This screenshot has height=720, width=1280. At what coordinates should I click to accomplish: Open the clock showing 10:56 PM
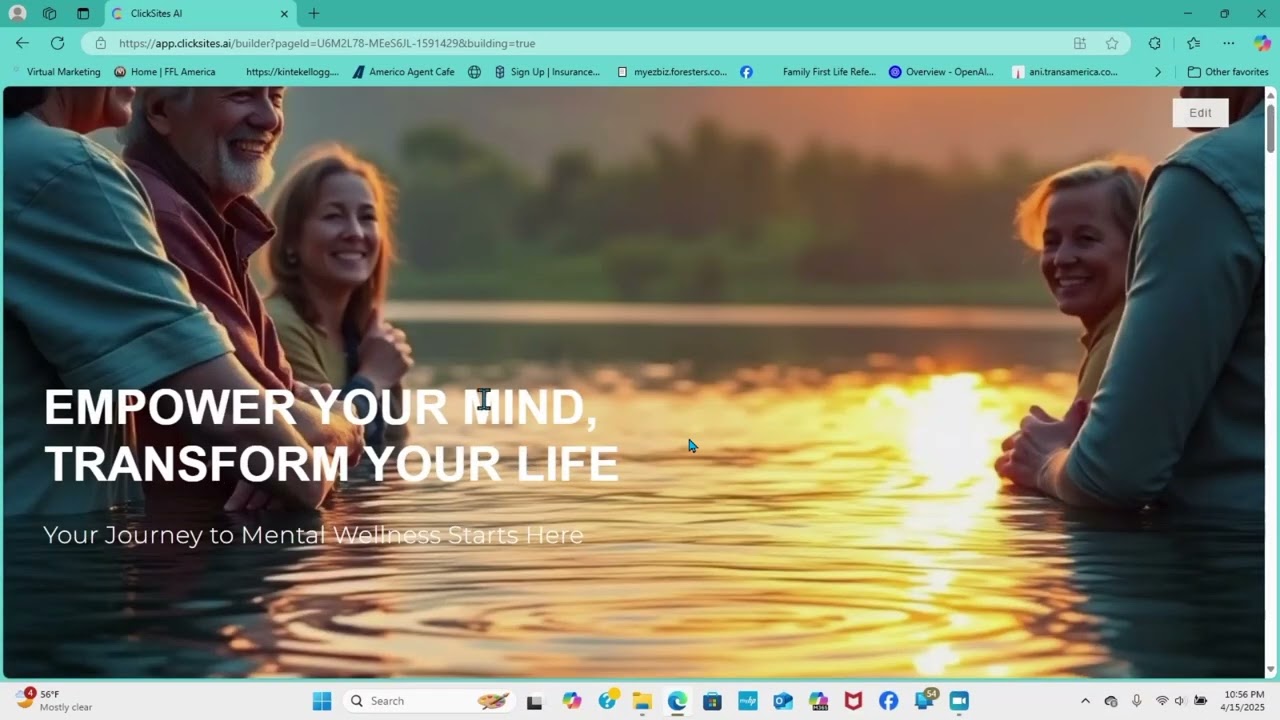click(1244, 701)
